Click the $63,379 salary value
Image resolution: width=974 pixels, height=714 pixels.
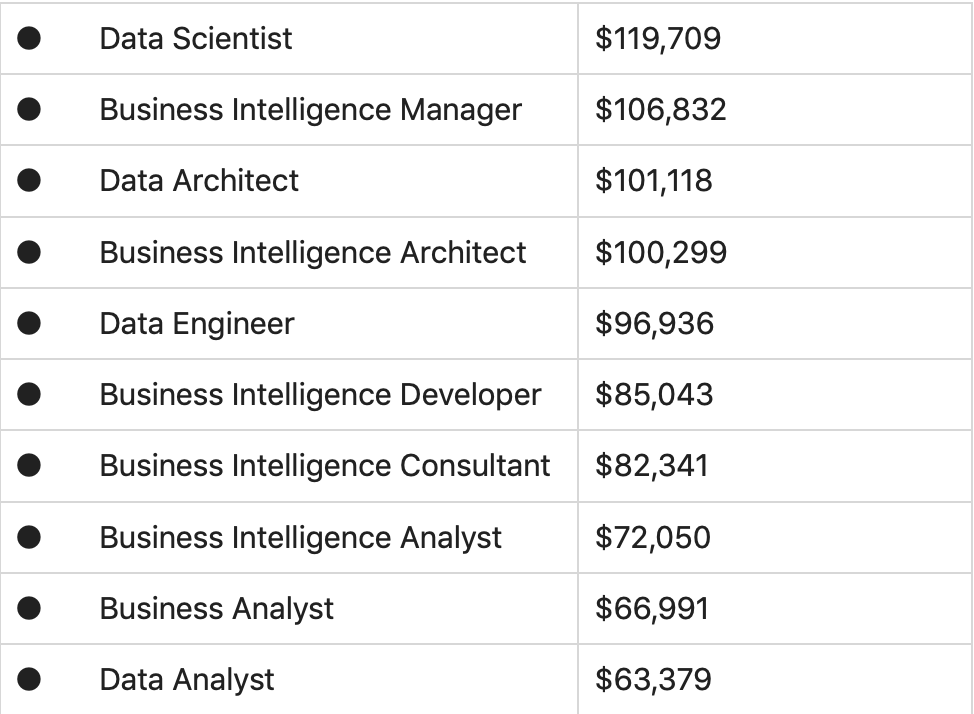(x=653, y=680)
